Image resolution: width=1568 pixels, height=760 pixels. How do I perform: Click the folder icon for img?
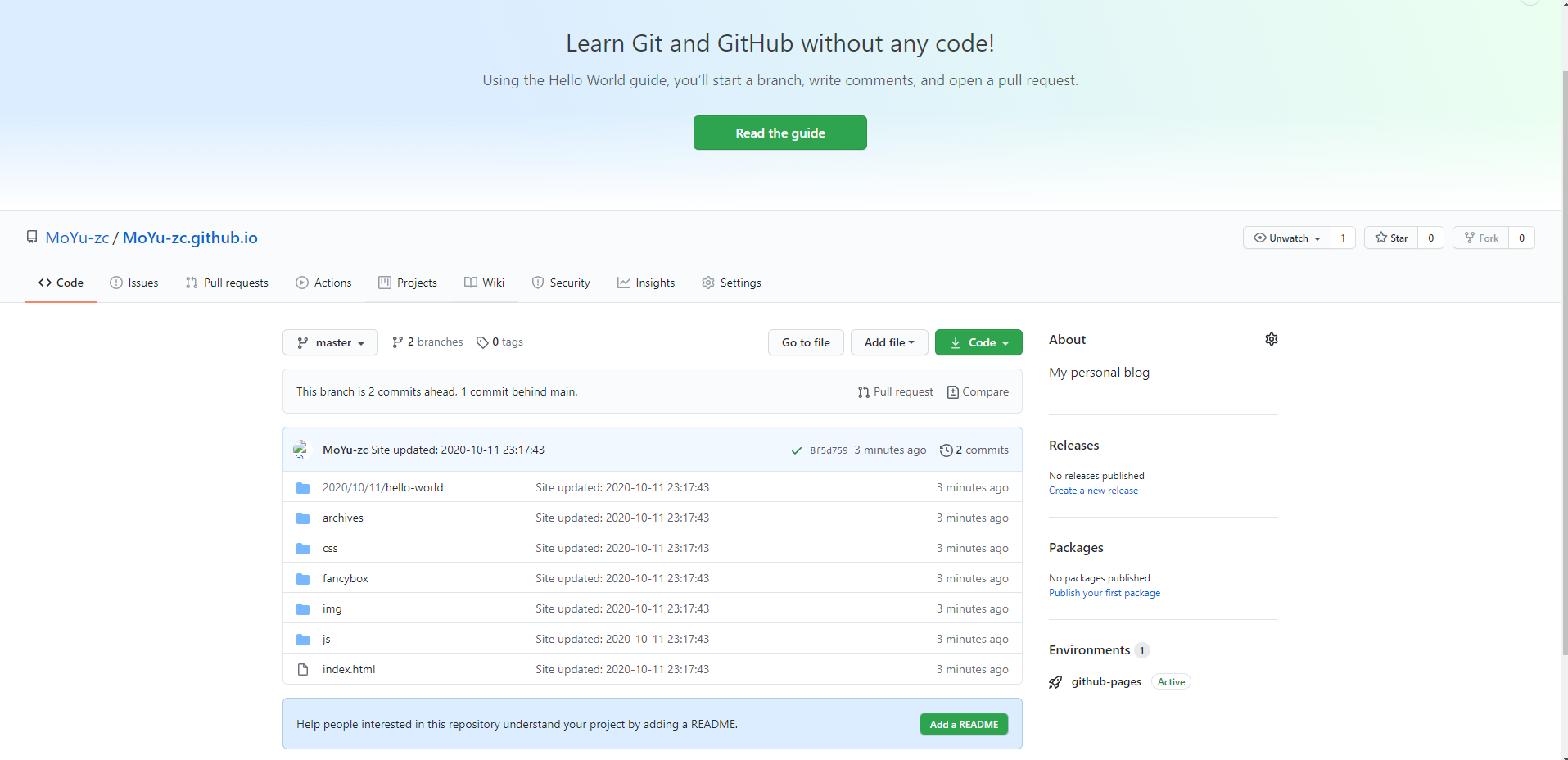pos(303,609)
